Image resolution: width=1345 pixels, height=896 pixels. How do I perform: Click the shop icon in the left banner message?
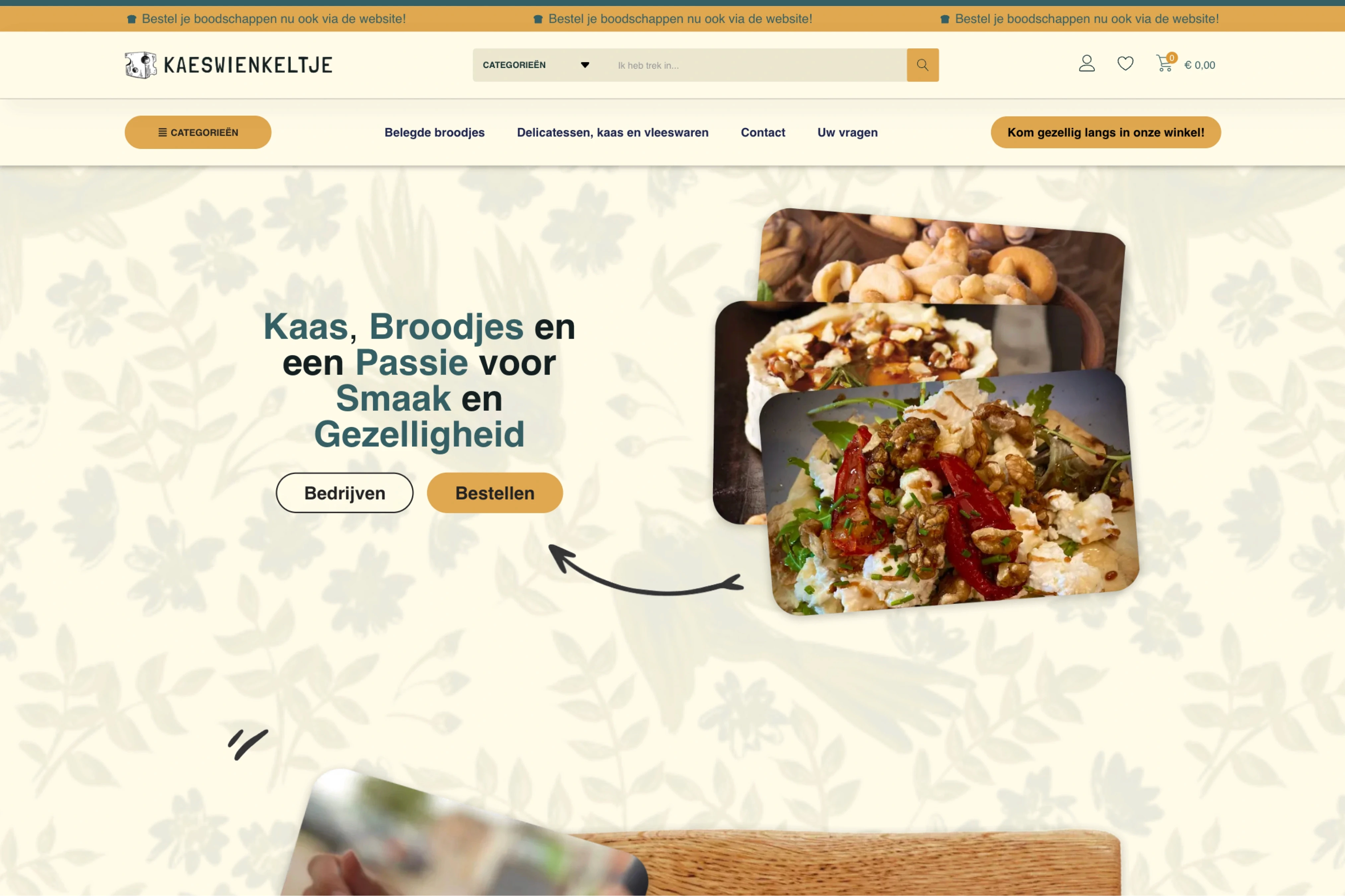pyautogui.click(x=131, y=20)
